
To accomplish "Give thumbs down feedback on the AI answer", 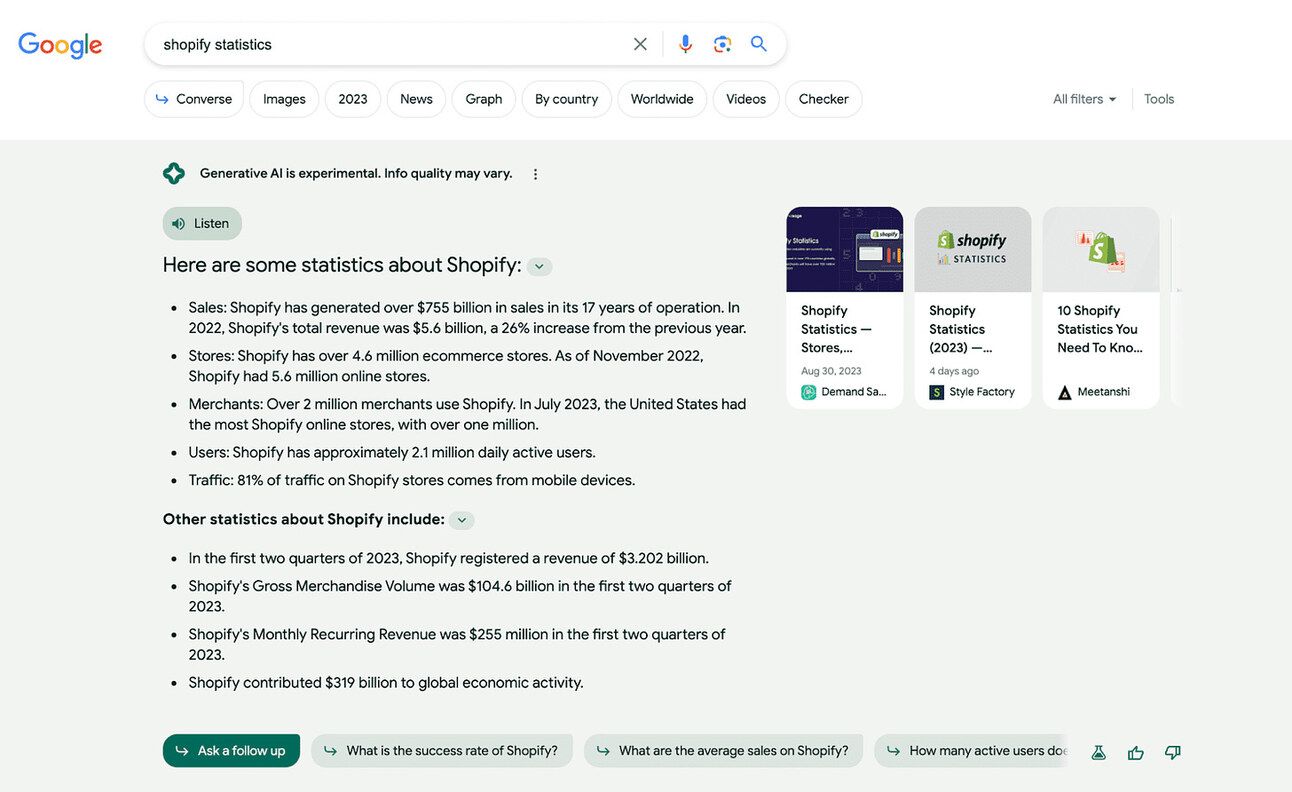I will pyautogui.click(x=1173, y=752).
